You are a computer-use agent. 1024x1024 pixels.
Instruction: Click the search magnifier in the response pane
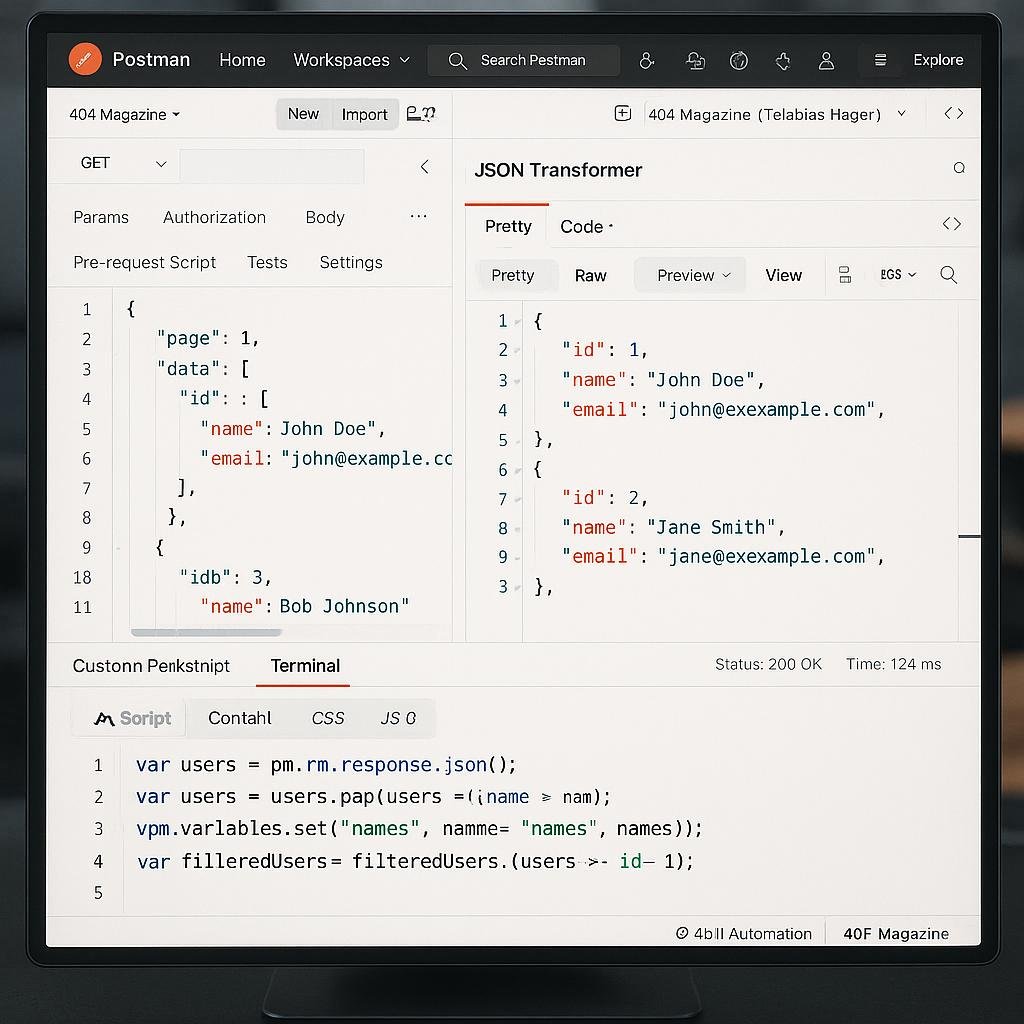coord(948,274)
